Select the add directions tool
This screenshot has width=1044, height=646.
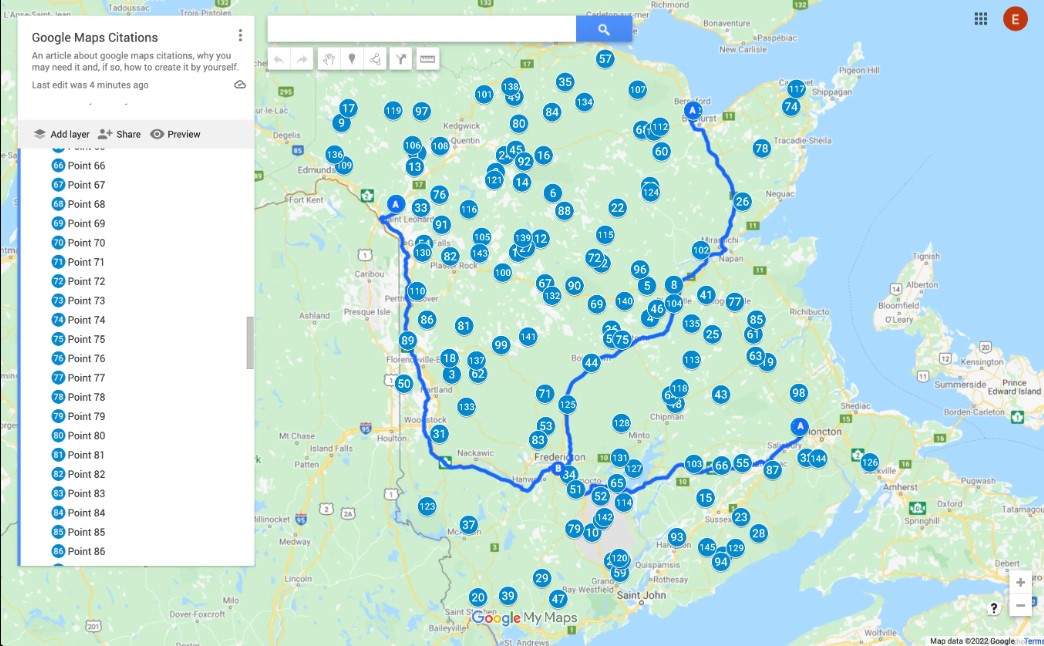coord(400,59)
